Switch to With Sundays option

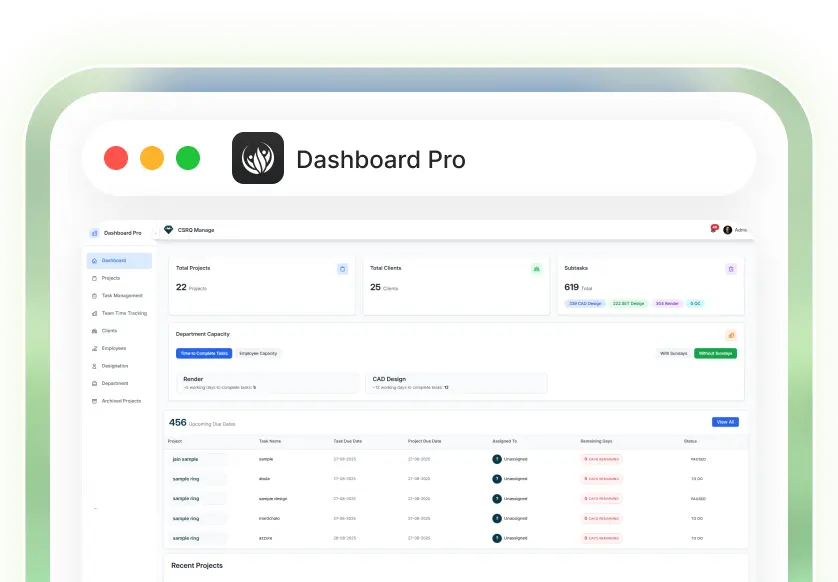tap(673, 353)
